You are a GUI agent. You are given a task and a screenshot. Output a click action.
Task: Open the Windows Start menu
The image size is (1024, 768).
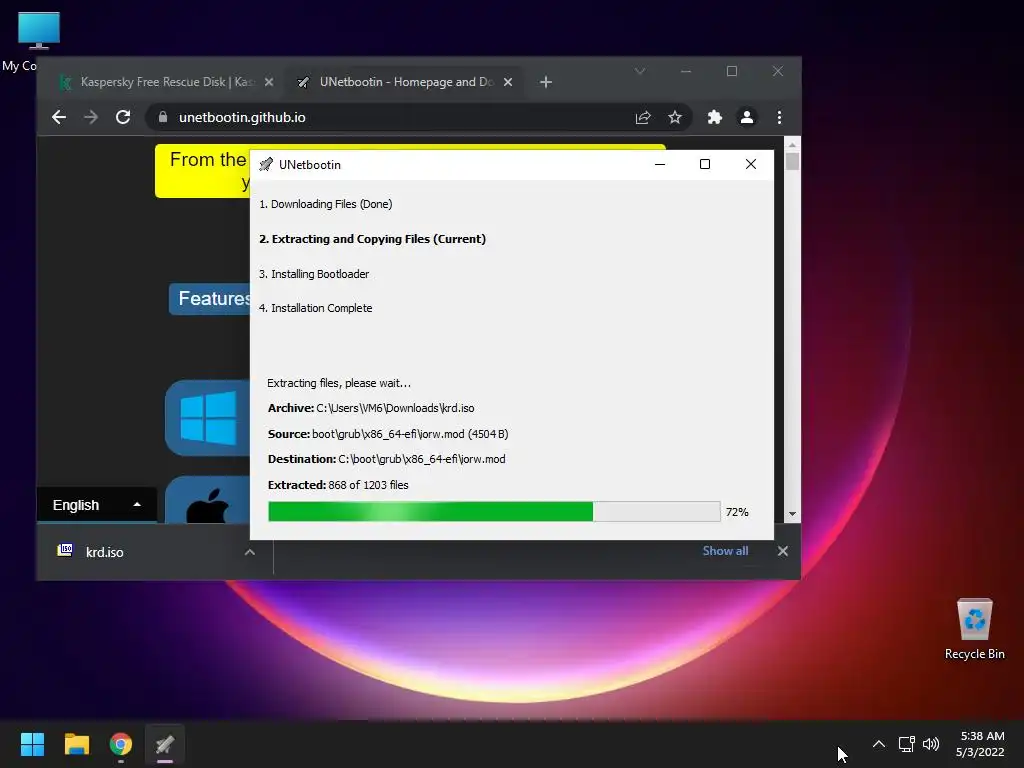(32, 744)
